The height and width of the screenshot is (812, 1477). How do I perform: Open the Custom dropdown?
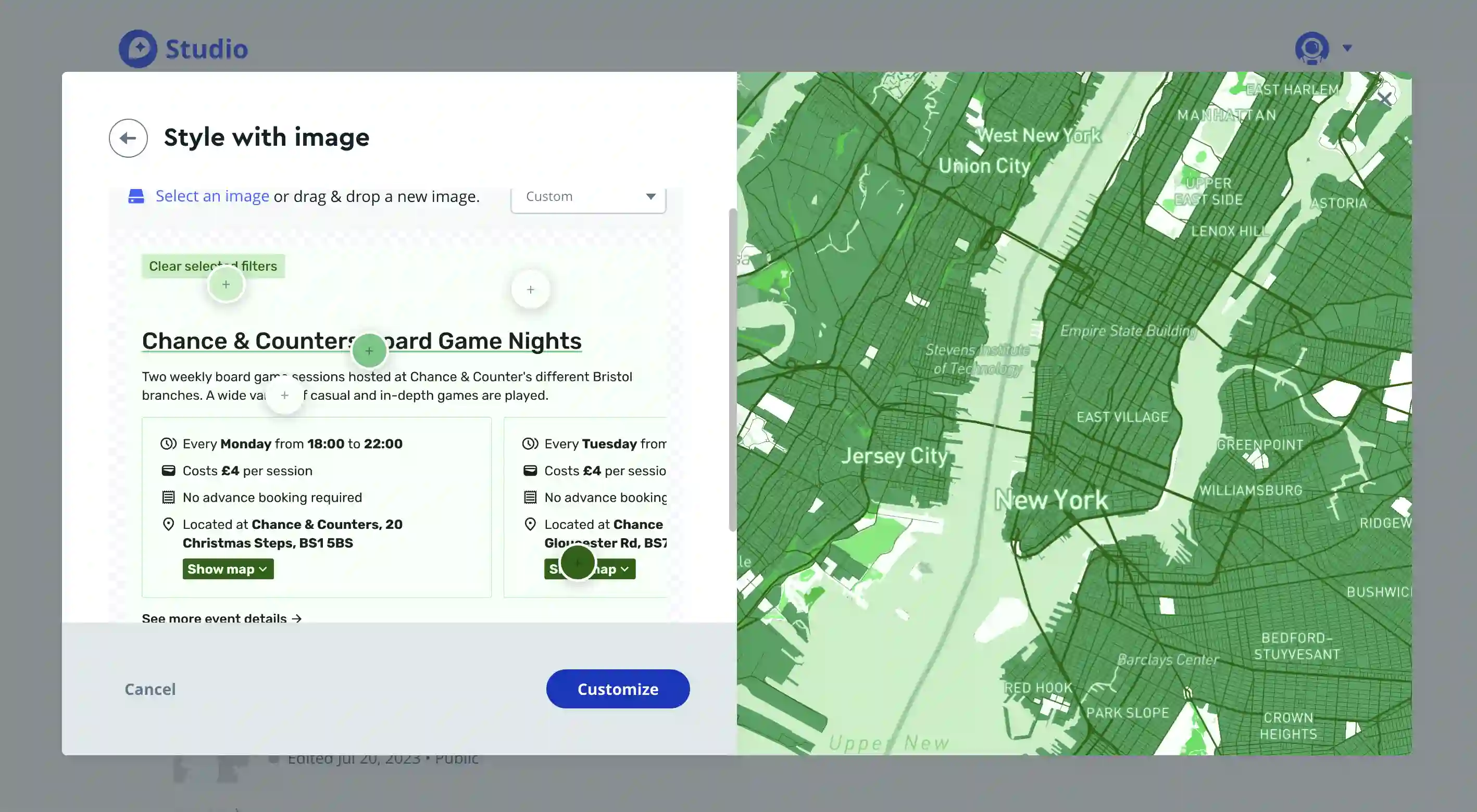[x=589, y=197]
